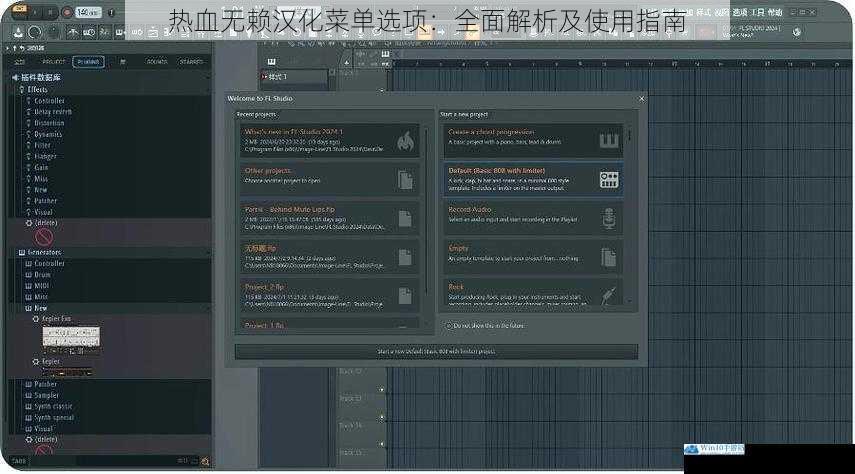
Task: Click the Track 13 label in playlist
Action: (350, 398)
